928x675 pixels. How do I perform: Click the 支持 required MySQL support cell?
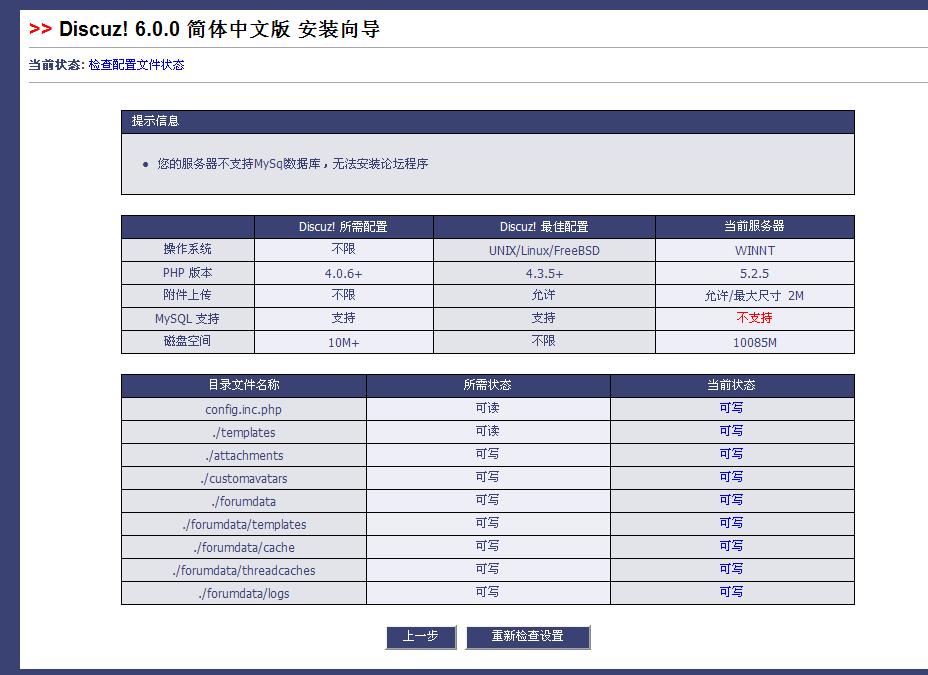pyautogui.click(x=344, y=318)
